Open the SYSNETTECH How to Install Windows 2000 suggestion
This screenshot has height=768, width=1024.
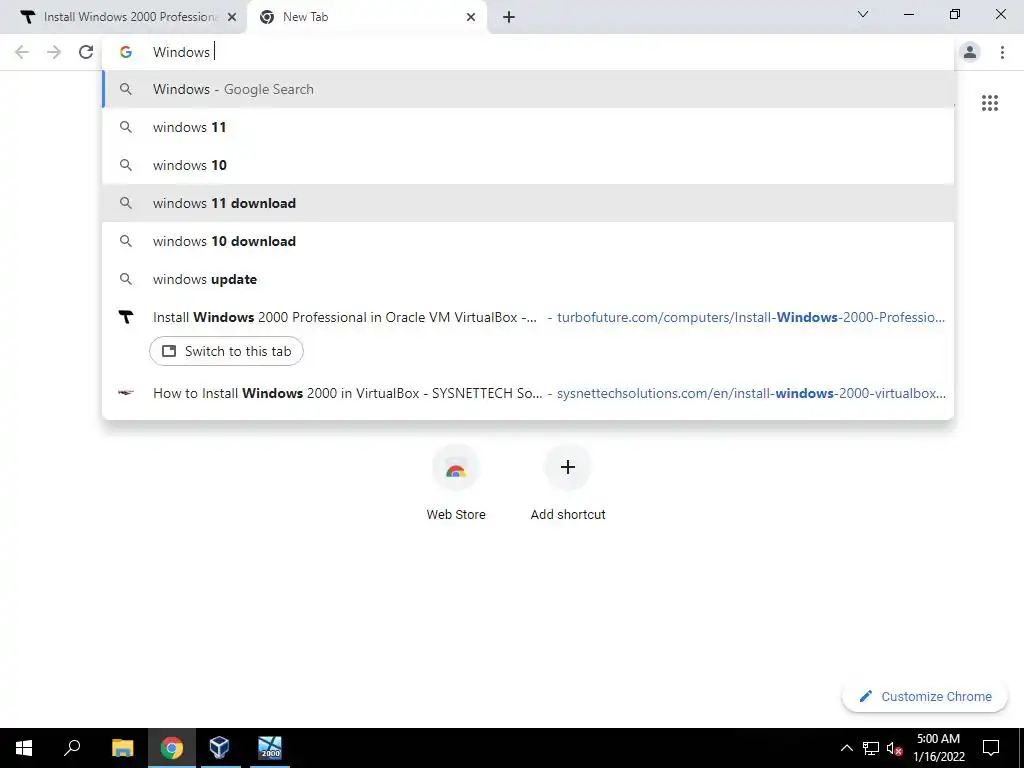528,393
